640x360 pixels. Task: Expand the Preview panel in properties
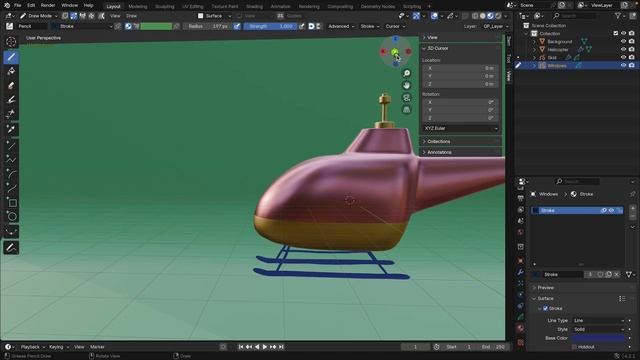click(545, 287)
